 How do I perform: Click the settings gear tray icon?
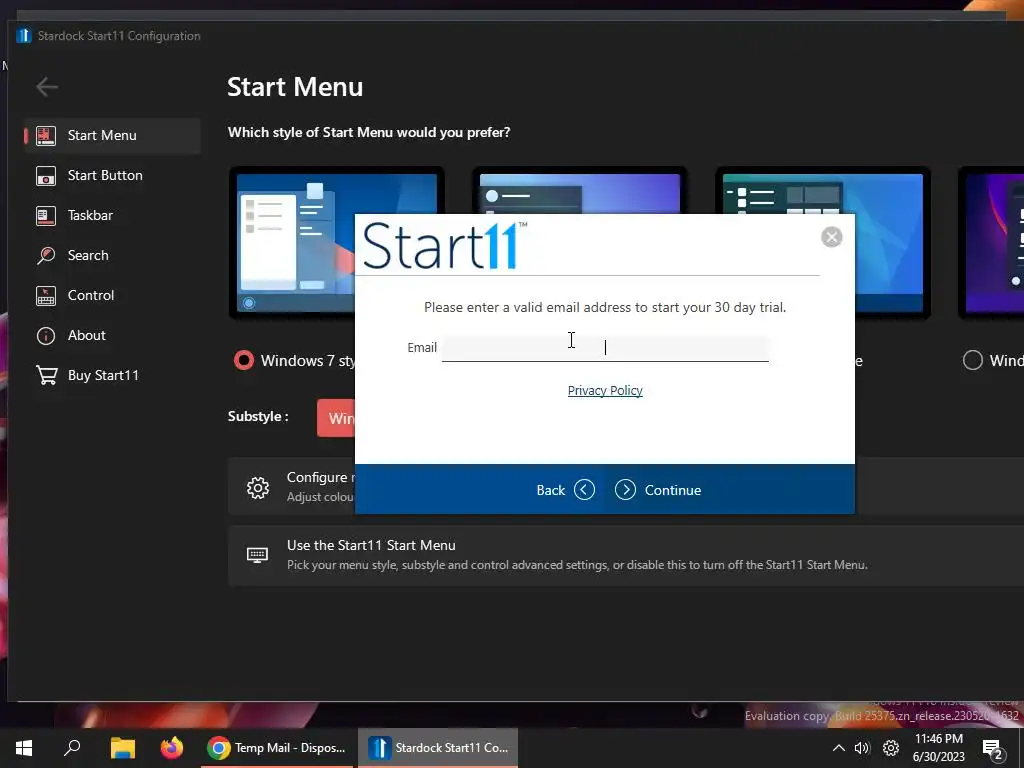pyautogui.click(x=891, y=748)
